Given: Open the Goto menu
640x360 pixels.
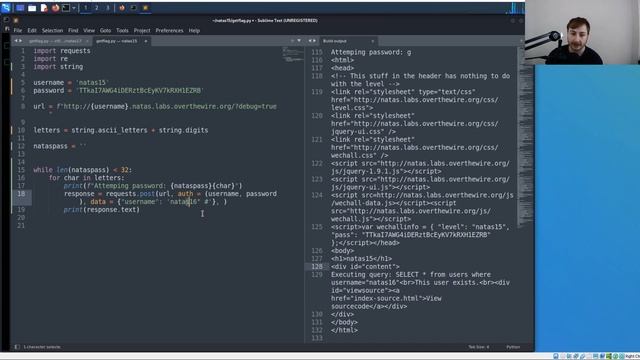Looking at the screenshot, I should 105,31.
